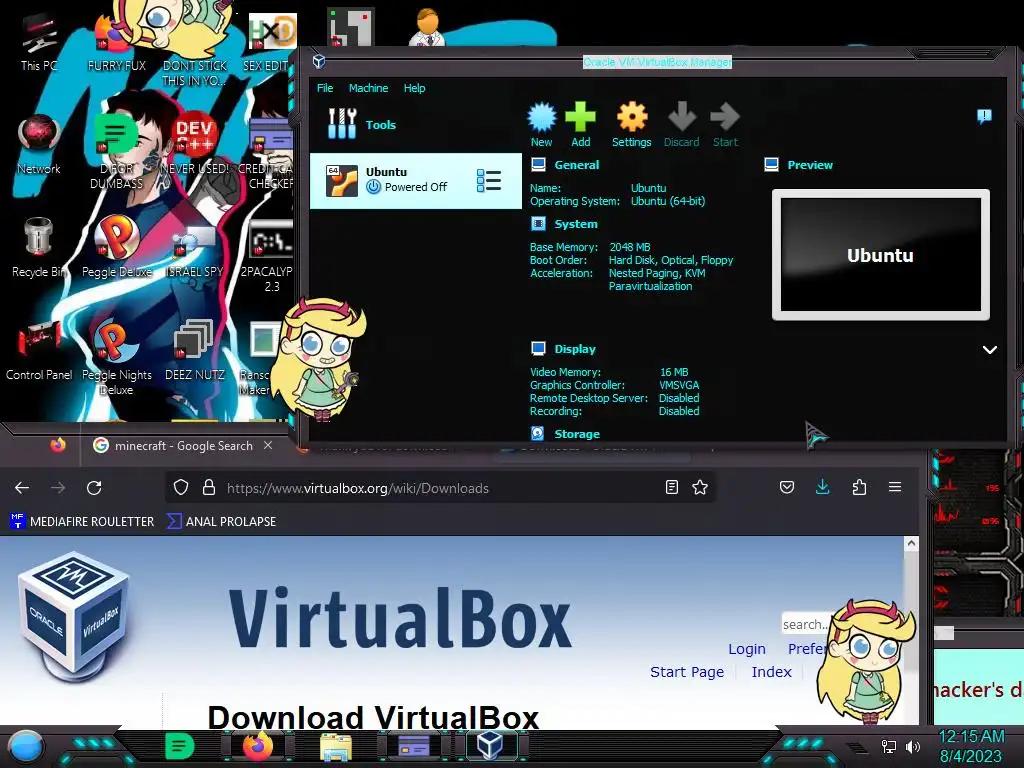Open the Control Panel desktop icon
The width and height of the screenshot is (1024, 768).
[x=39, y=351]
